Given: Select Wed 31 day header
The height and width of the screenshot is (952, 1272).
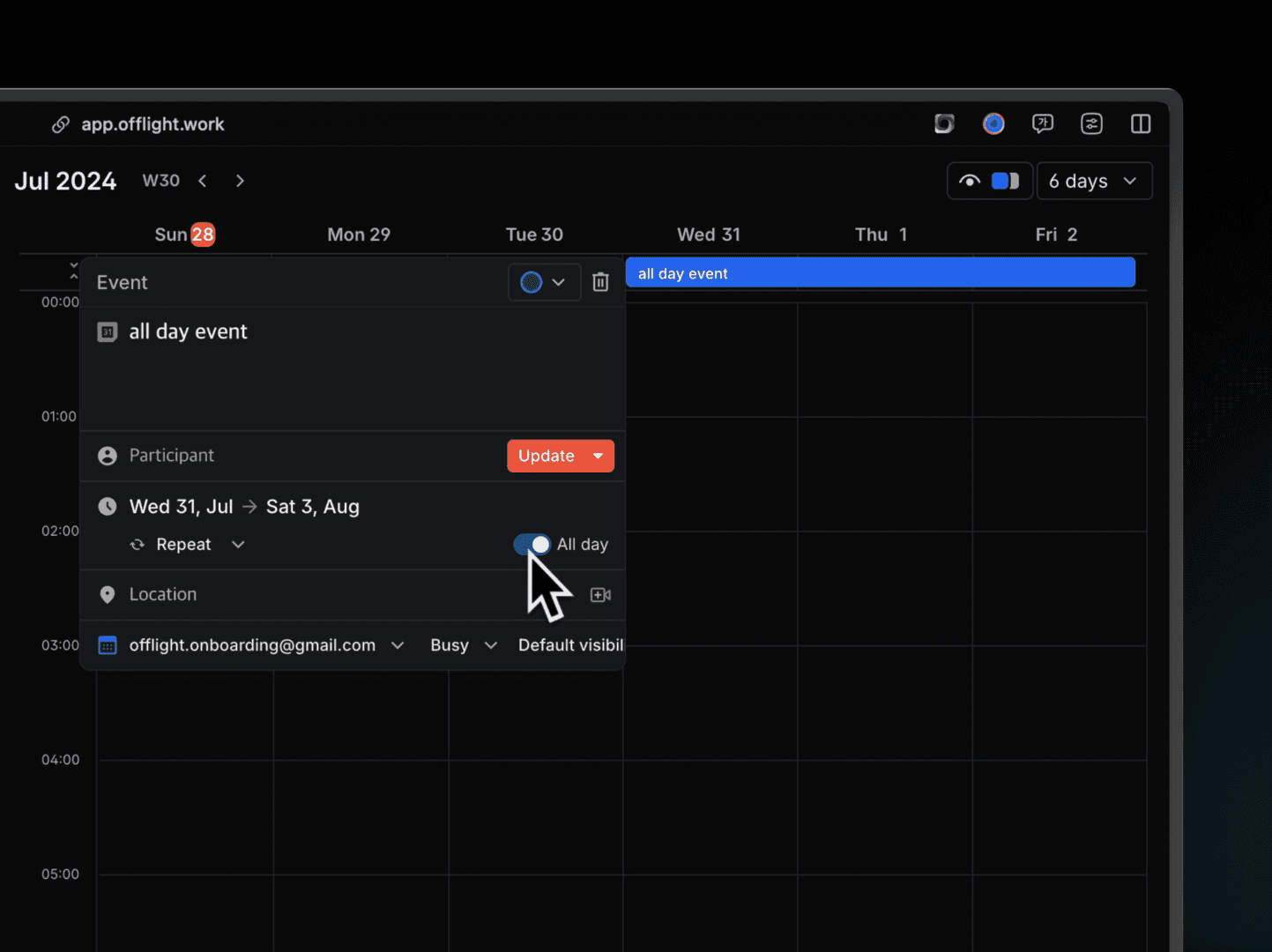Looking at the screenshot, I should [x=709, y=234].
